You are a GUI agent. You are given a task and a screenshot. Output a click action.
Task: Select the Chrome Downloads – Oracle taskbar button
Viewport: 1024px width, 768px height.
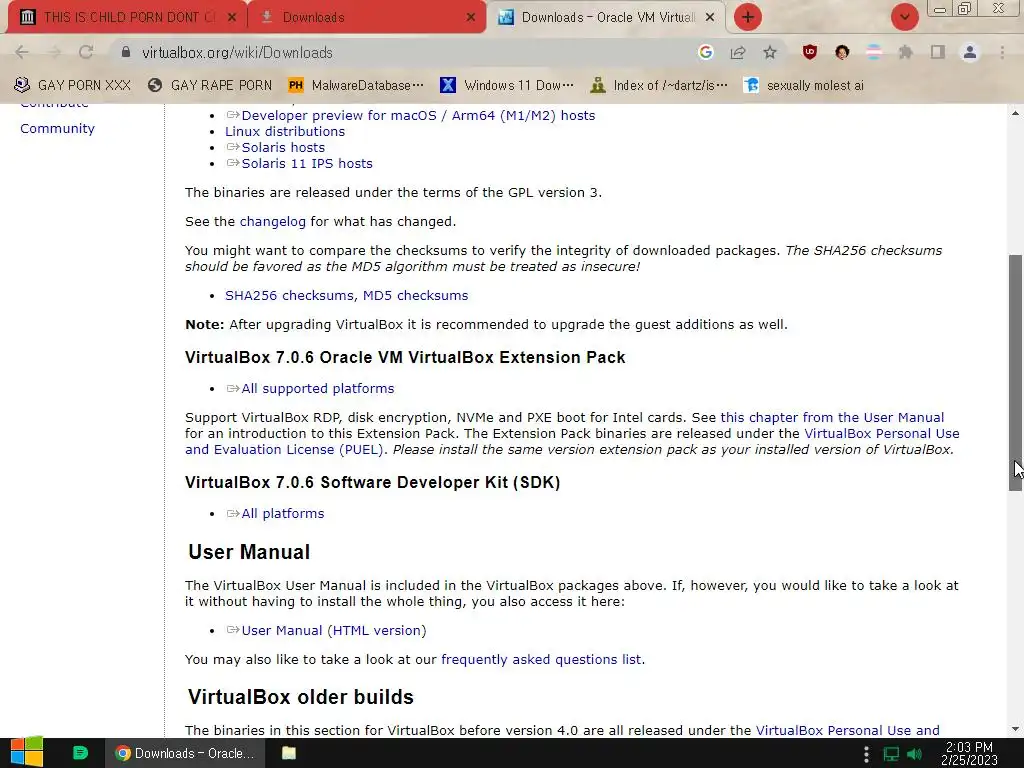[185, 753]
